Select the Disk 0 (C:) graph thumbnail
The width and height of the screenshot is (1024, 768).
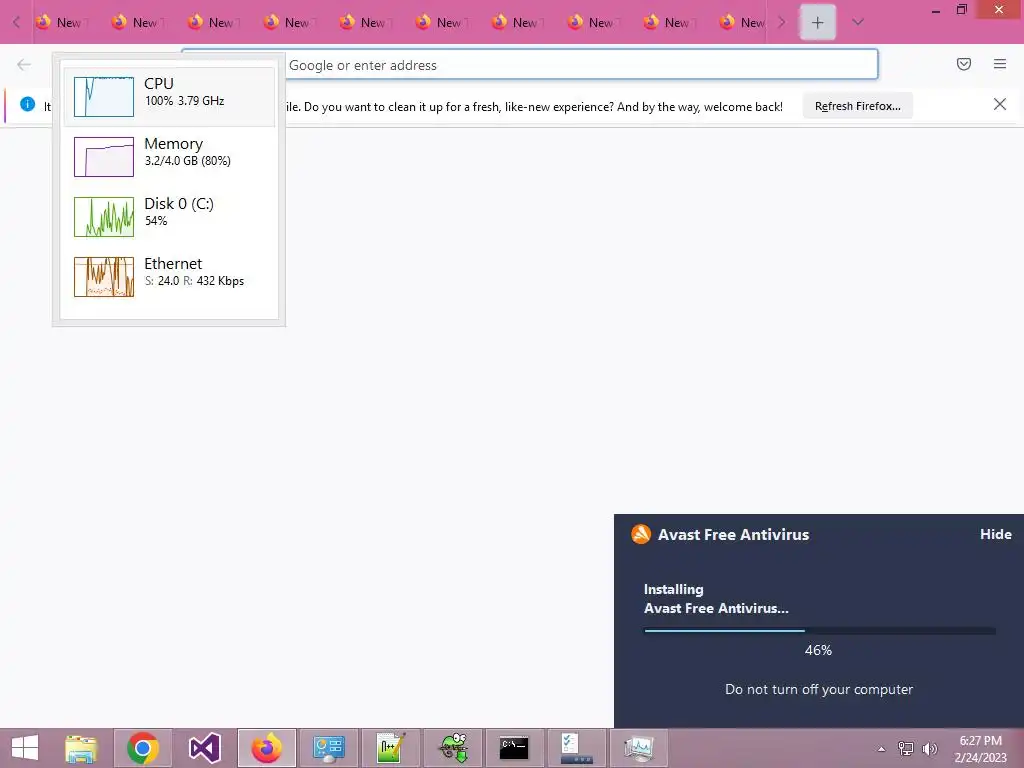pos(104,217)
